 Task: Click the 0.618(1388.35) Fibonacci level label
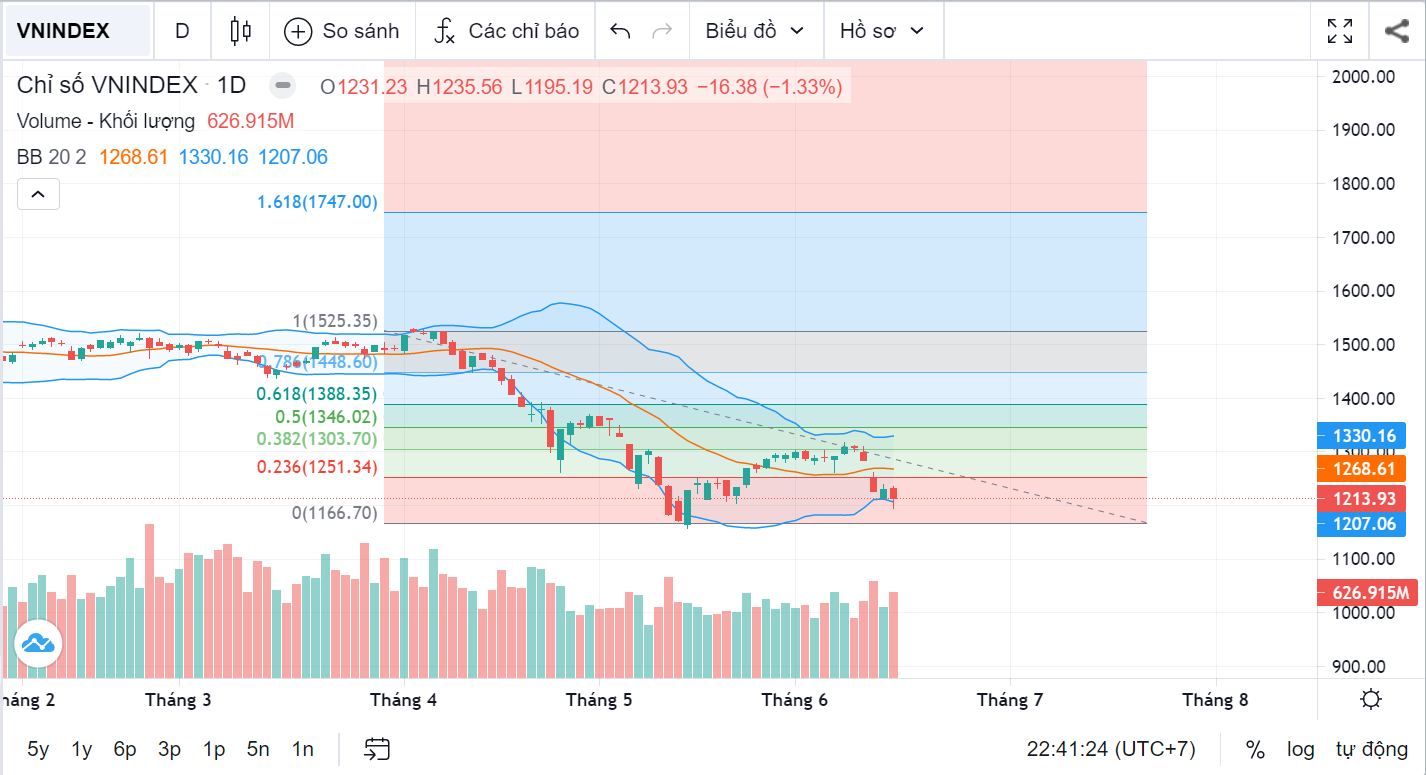click(317, 395)
